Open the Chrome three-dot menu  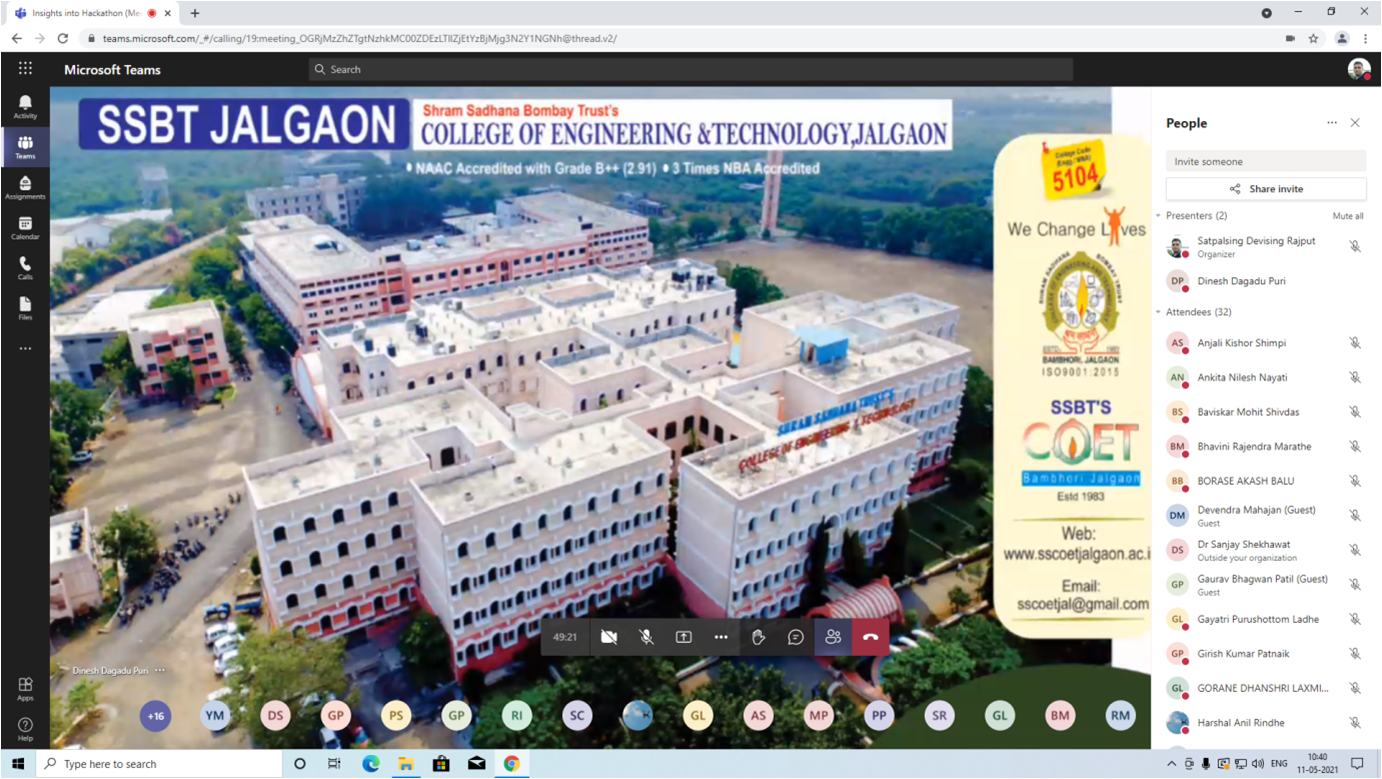click(1366, 38)
